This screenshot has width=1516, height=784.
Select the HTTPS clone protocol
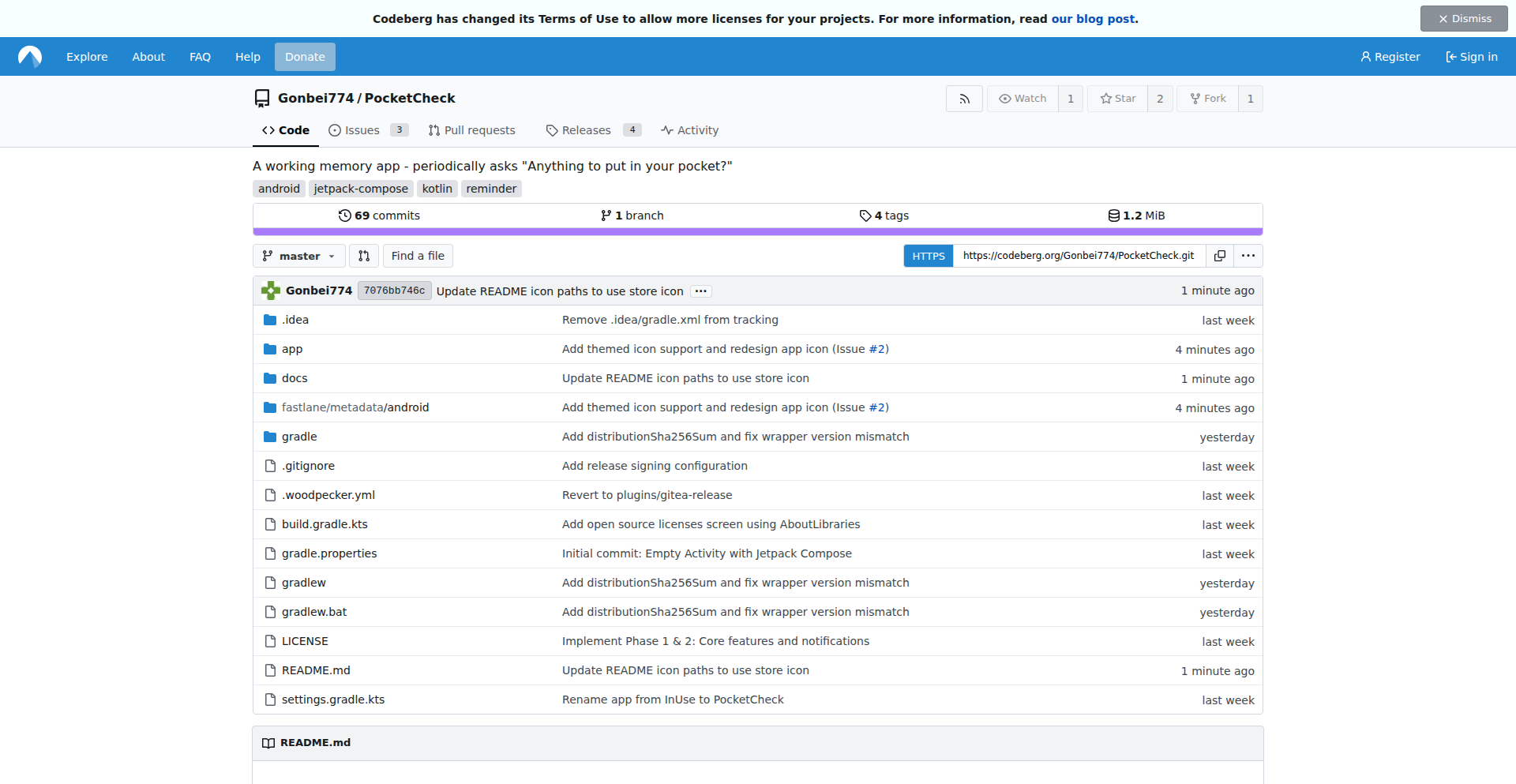click(x=929, y=256)
